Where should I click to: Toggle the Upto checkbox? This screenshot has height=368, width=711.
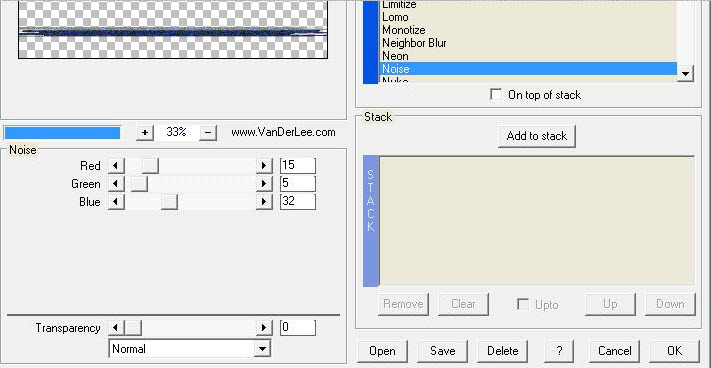[523, 304]
